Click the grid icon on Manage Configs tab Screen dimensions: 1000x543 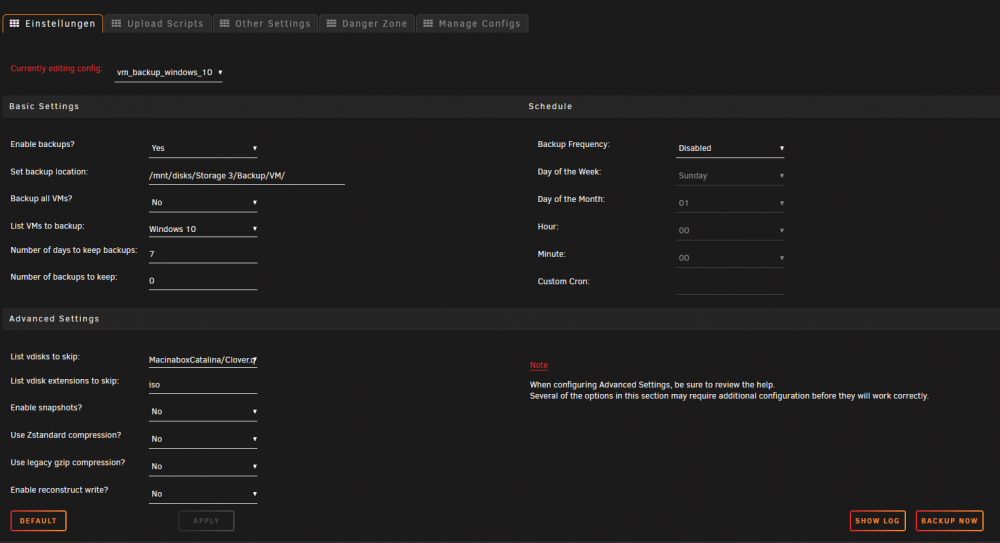pyautogui.click(x=428, y=24)
